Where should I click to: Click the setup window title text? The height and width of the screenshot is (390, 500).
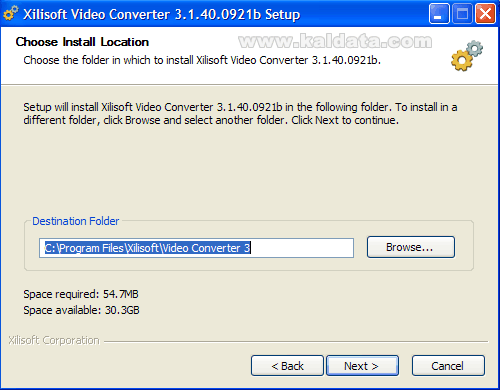pos(162,14)
